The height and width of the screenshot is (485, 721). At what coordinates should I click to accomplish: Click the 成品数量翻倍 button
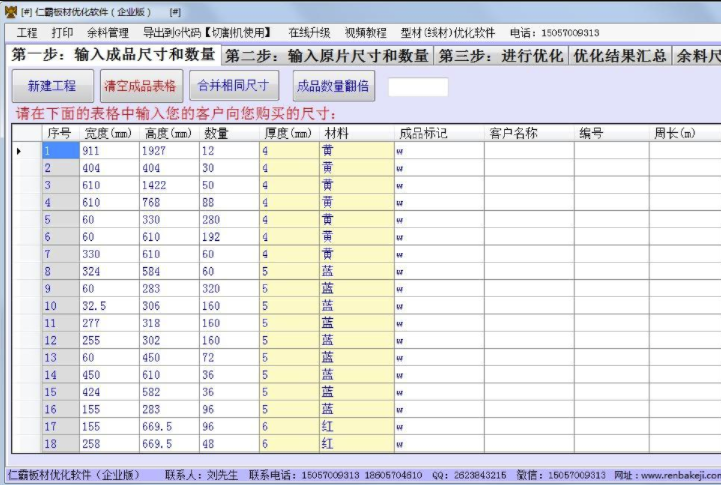[x=333, y=86]
